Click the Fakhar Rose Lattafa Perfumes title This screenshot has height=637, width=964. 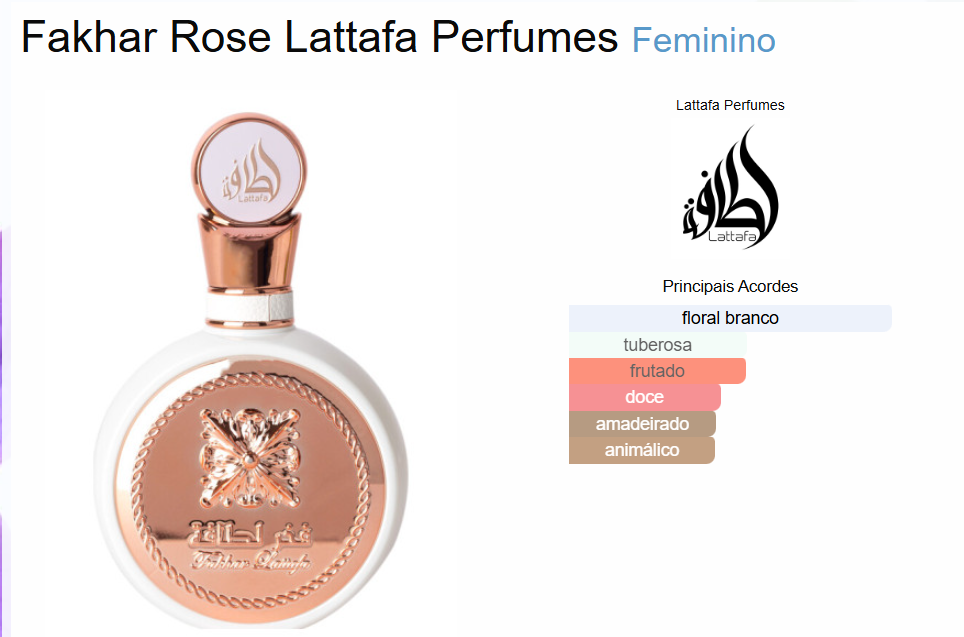319,37
